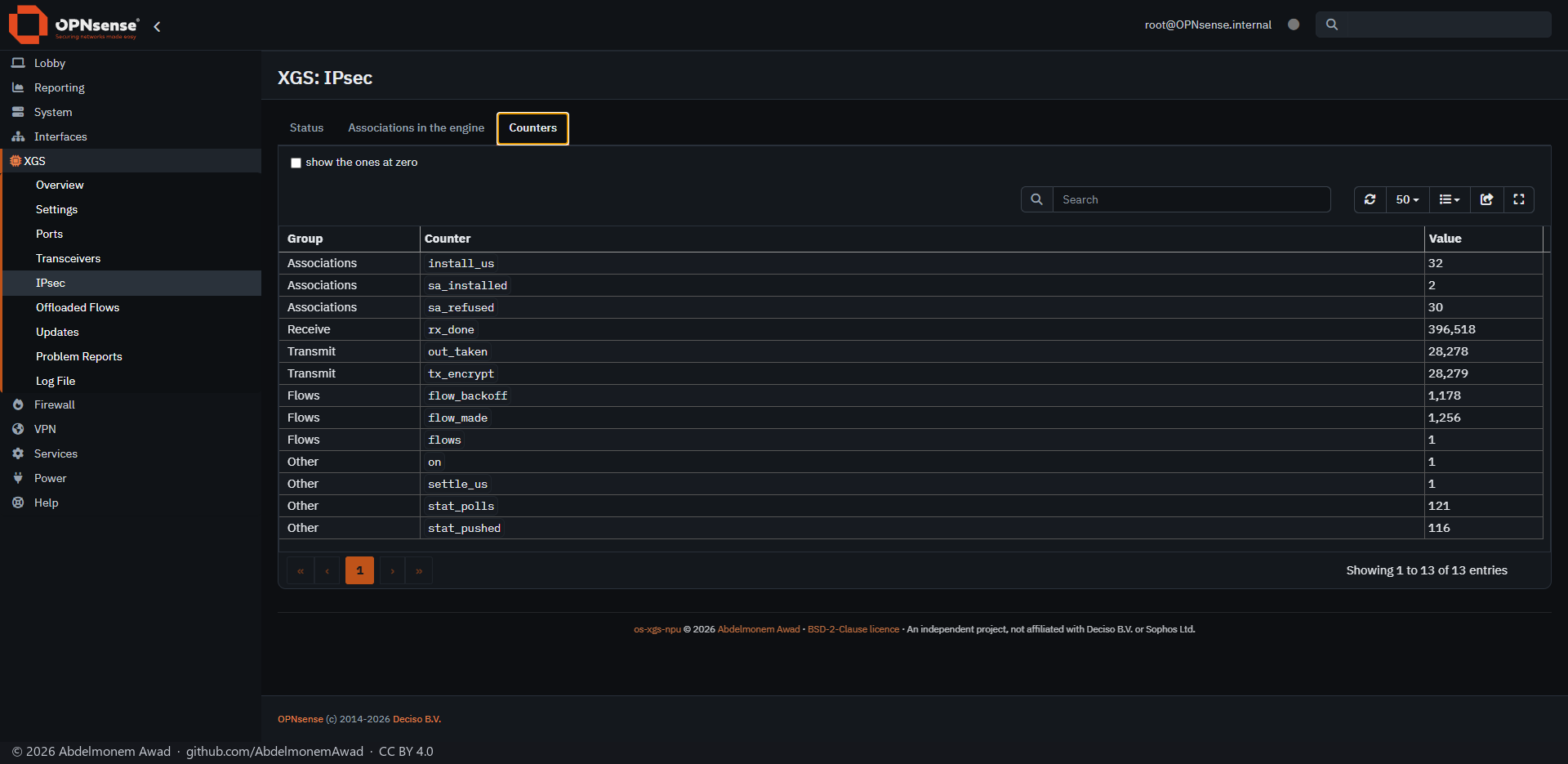Open the BSD-2-Clause licence link

(x=853, y=629)
